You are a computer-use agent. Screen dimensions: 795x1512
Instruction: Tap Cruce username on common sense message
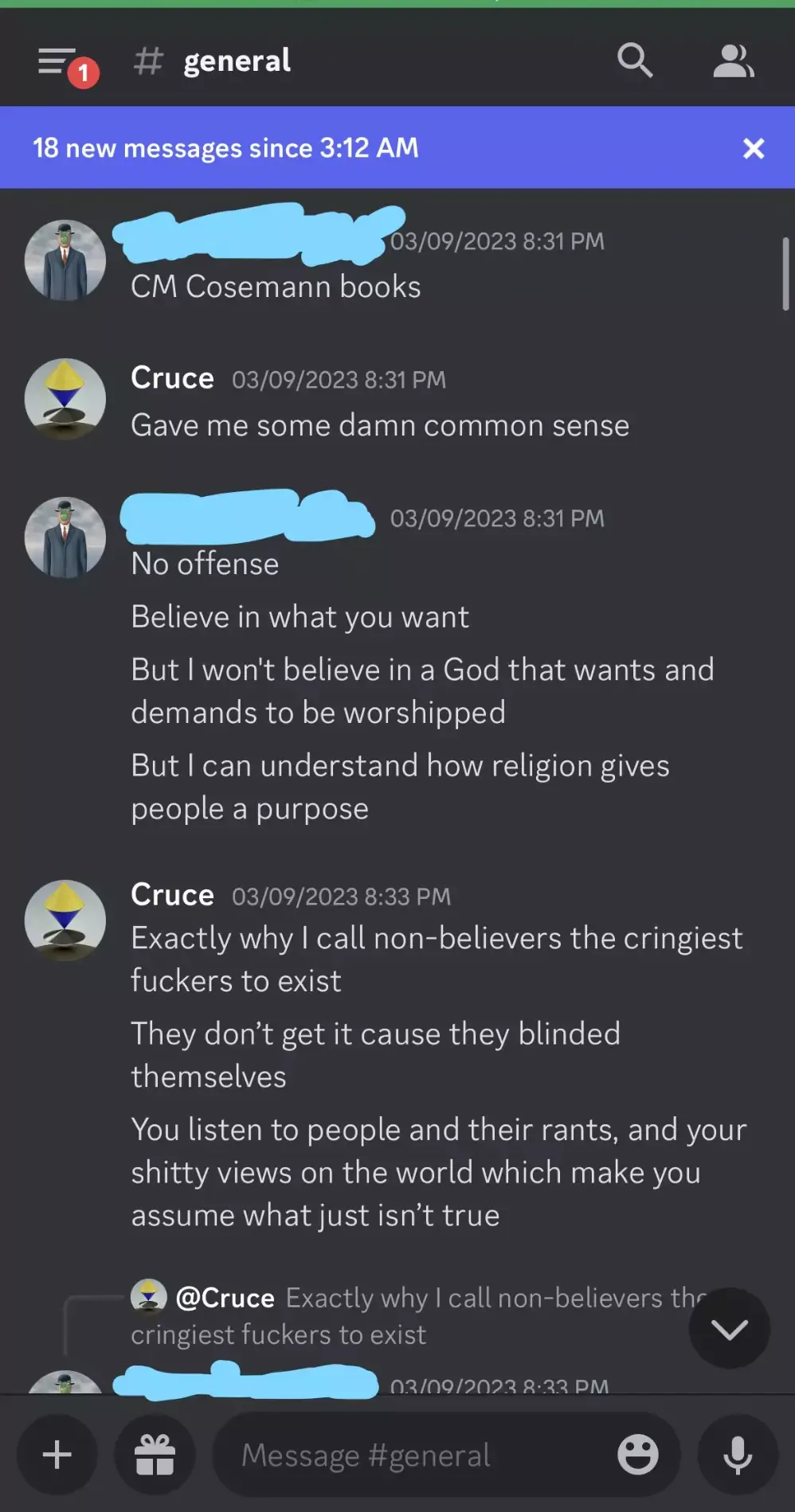click(172, 378)
